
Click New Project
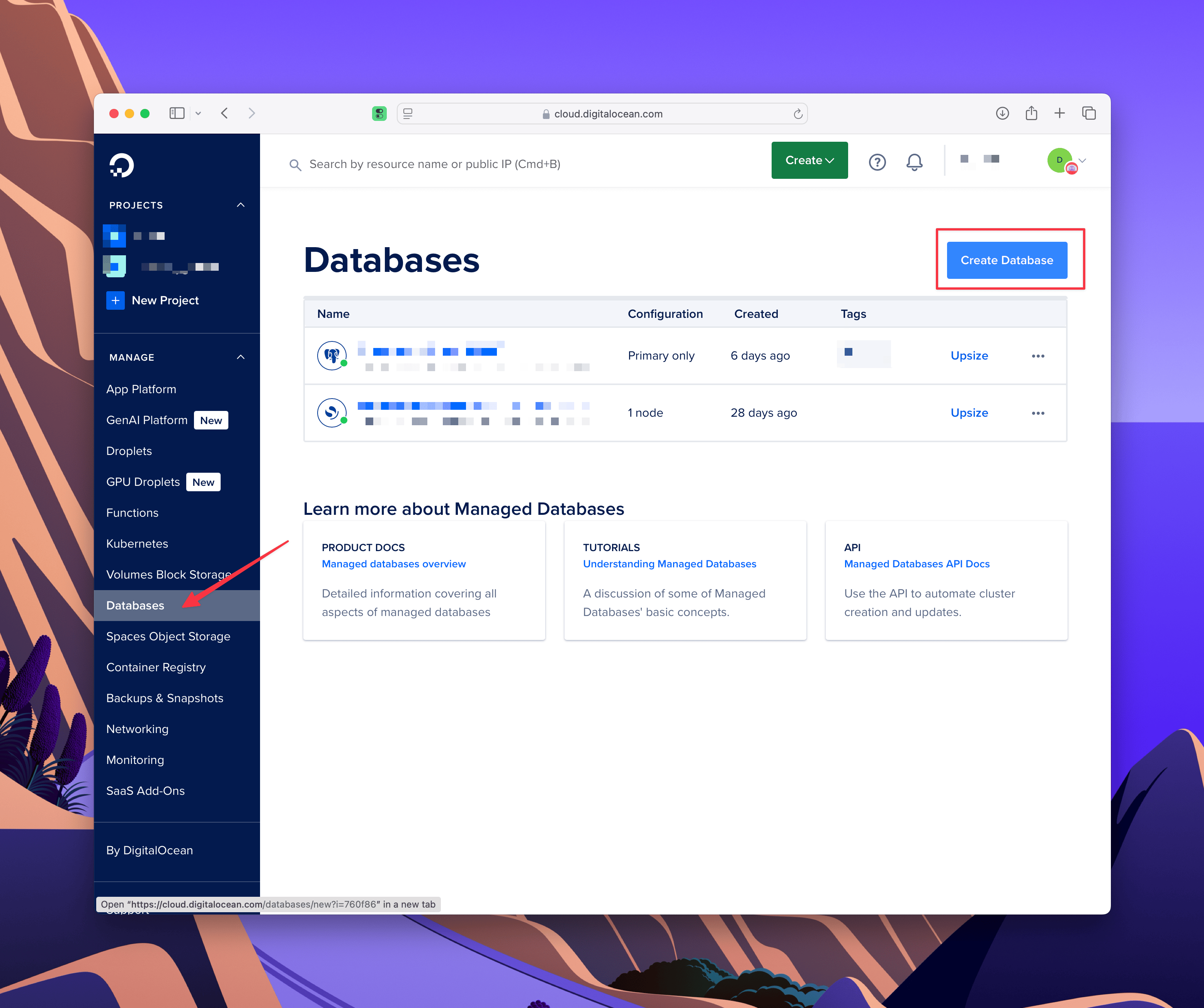(x=165, y=300)
